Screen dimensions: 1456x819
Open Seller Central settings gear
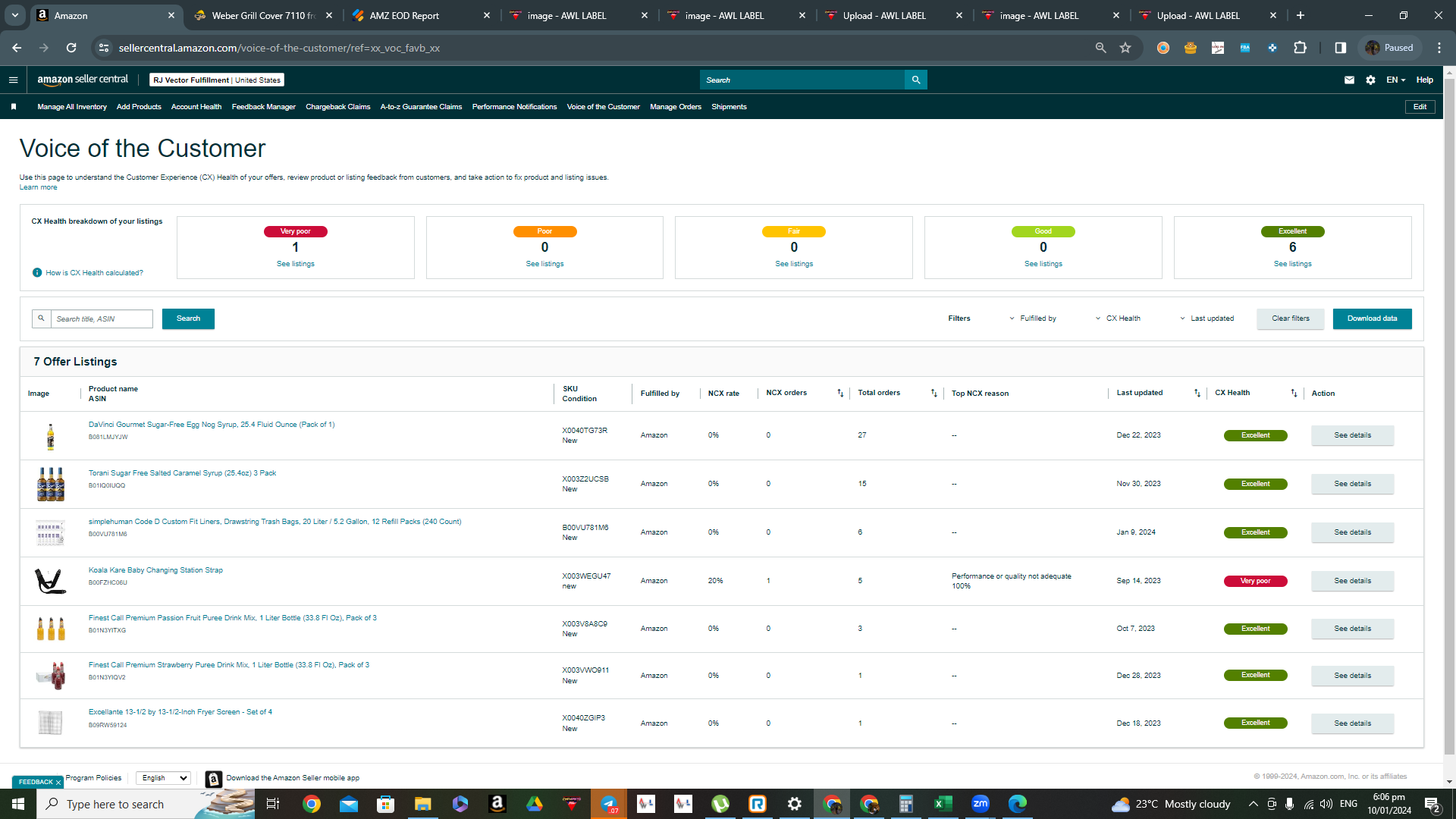coord(1370,80)
